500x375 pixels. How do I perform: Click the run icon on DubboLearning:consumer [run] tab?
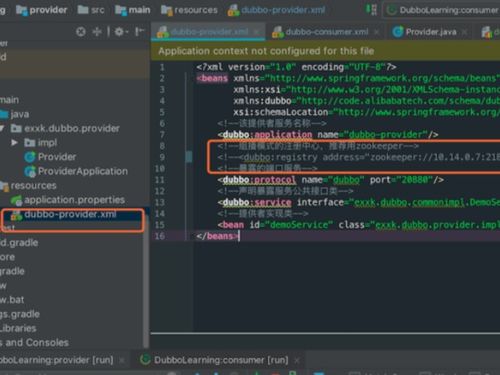[x=145, y=360]
